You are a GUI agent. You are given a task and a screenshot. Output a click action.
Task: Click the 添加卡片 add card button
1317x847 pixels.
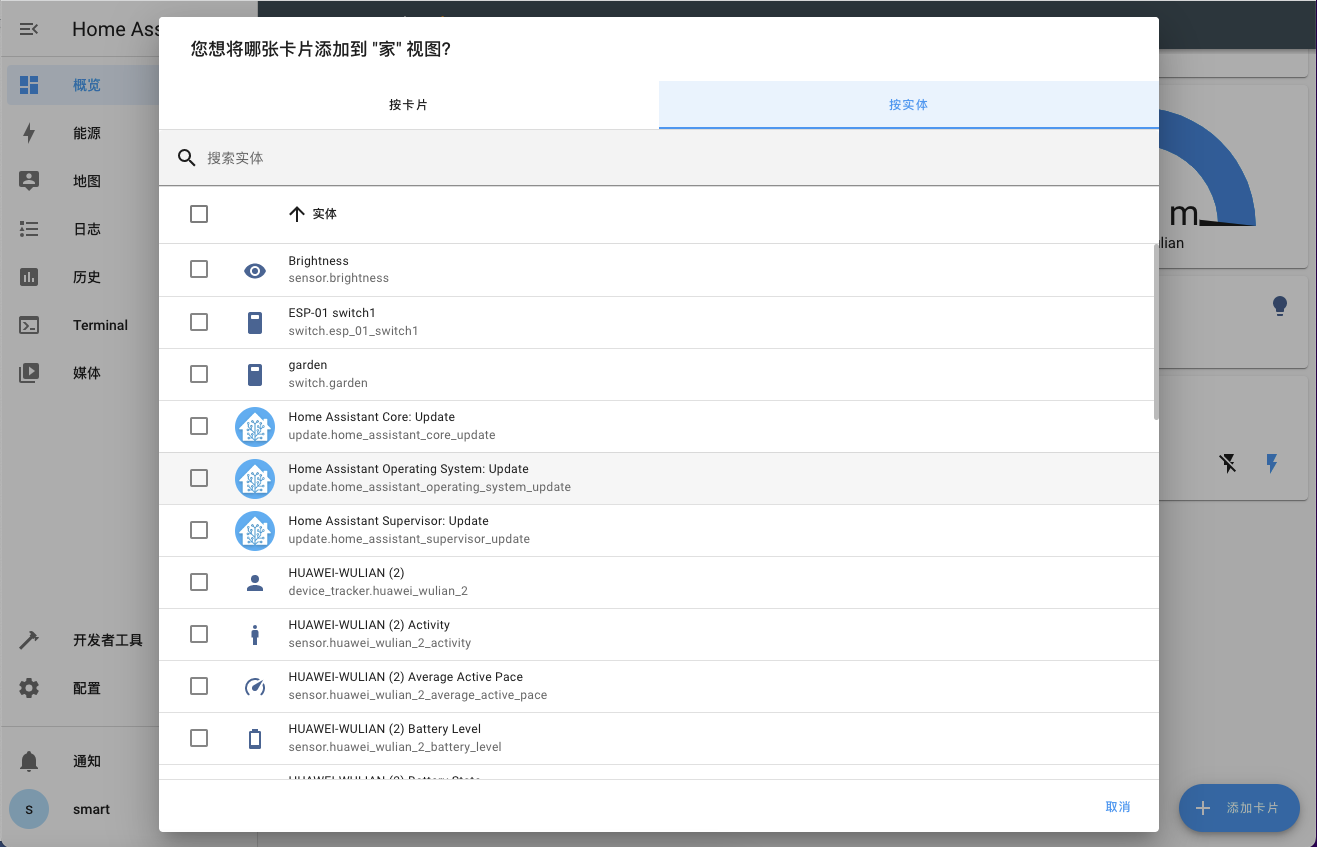pos(1239,808)
